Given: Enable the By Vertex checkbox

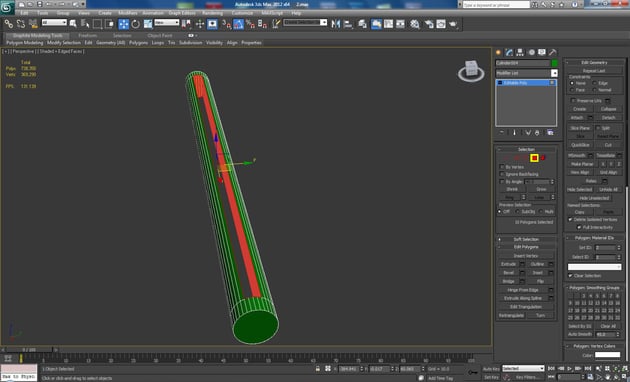Looking at the screenshot, I should click(x=502, y=167).
